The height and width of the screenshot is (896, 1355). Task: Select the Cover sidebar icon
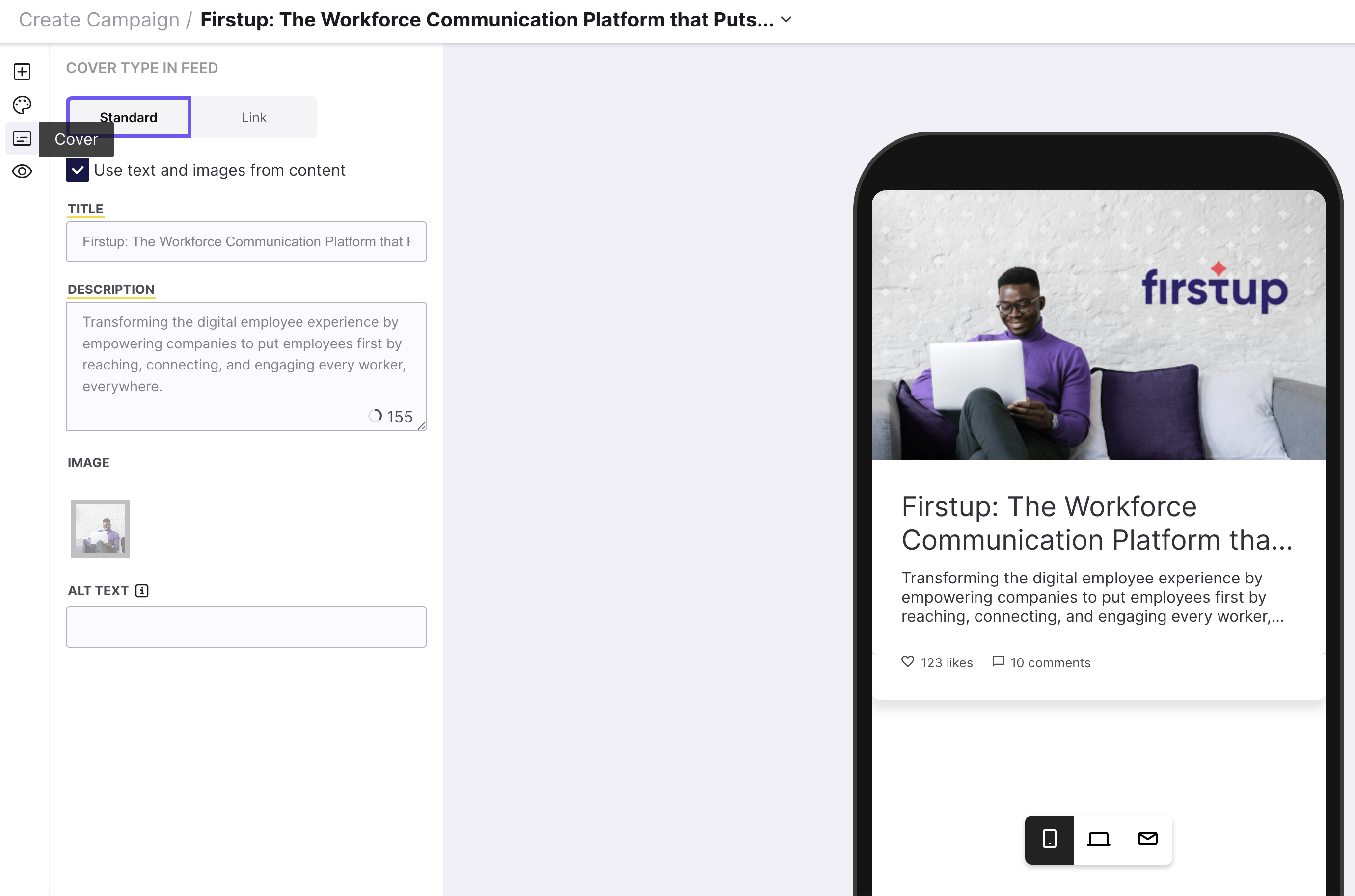22,138
